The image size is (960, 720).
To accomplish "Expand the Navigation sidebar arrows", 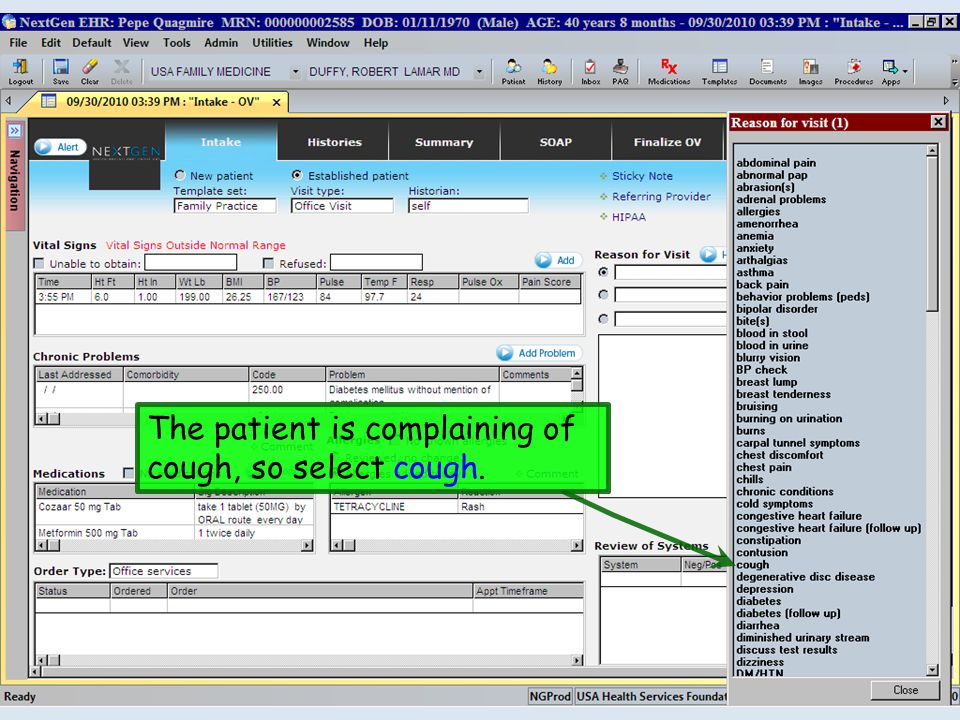I will (x=14, y=130).
